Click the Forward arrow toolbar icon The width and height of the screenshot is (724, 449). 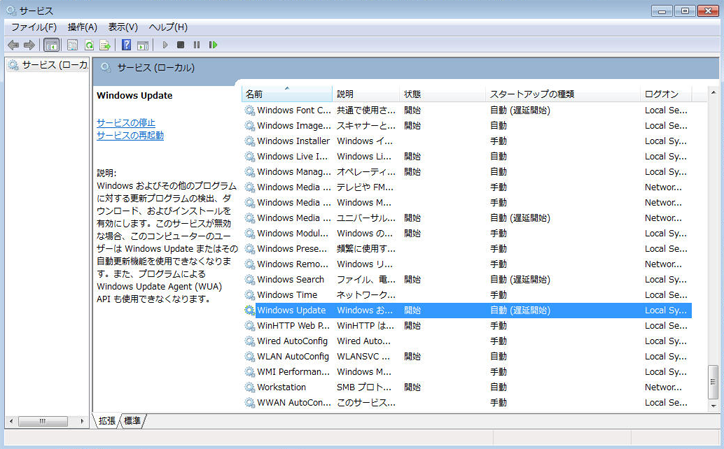coord(29,45)
